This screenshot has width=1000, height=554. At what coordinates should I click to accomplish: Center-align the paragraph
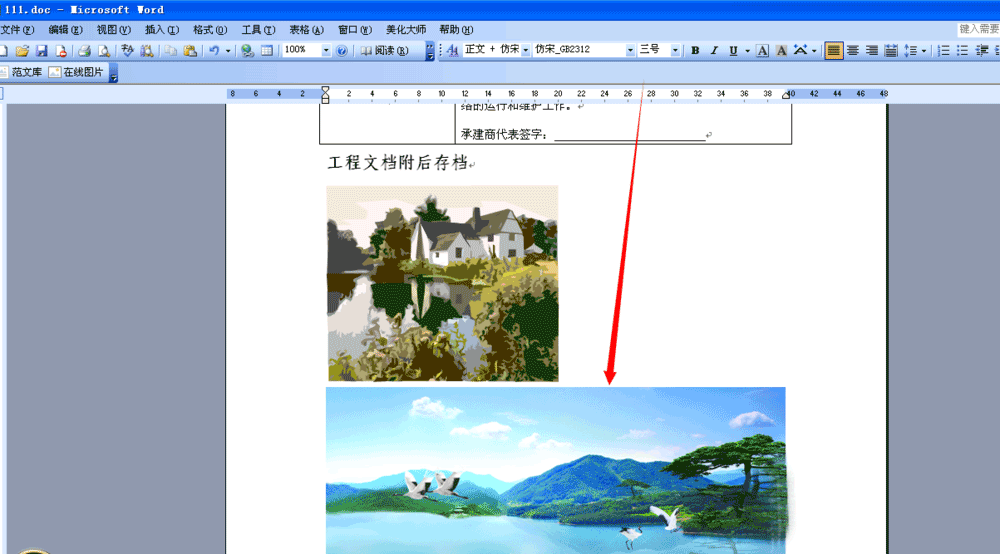[853, 50]
